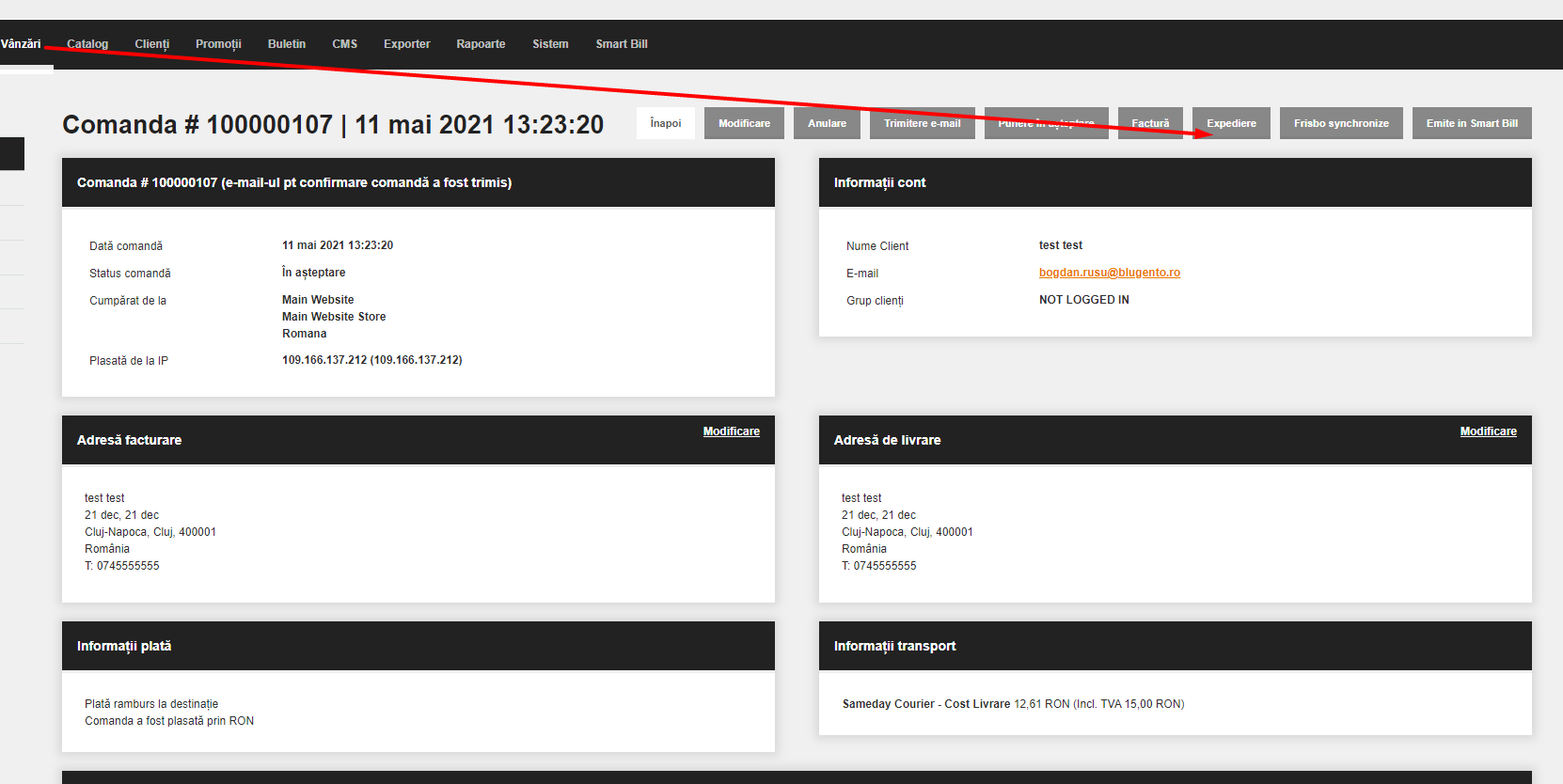Click the order date 11 mai 2021 13:23:20 value
1563x784 pixels.
338,245
